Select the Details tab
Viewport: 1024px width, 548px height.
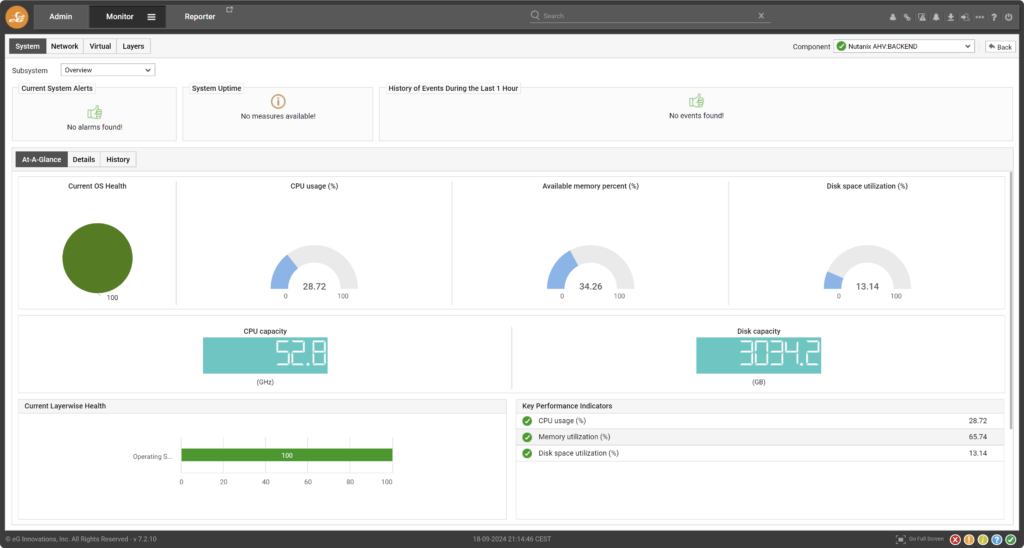pyautogui.click(x=84, y=159)
